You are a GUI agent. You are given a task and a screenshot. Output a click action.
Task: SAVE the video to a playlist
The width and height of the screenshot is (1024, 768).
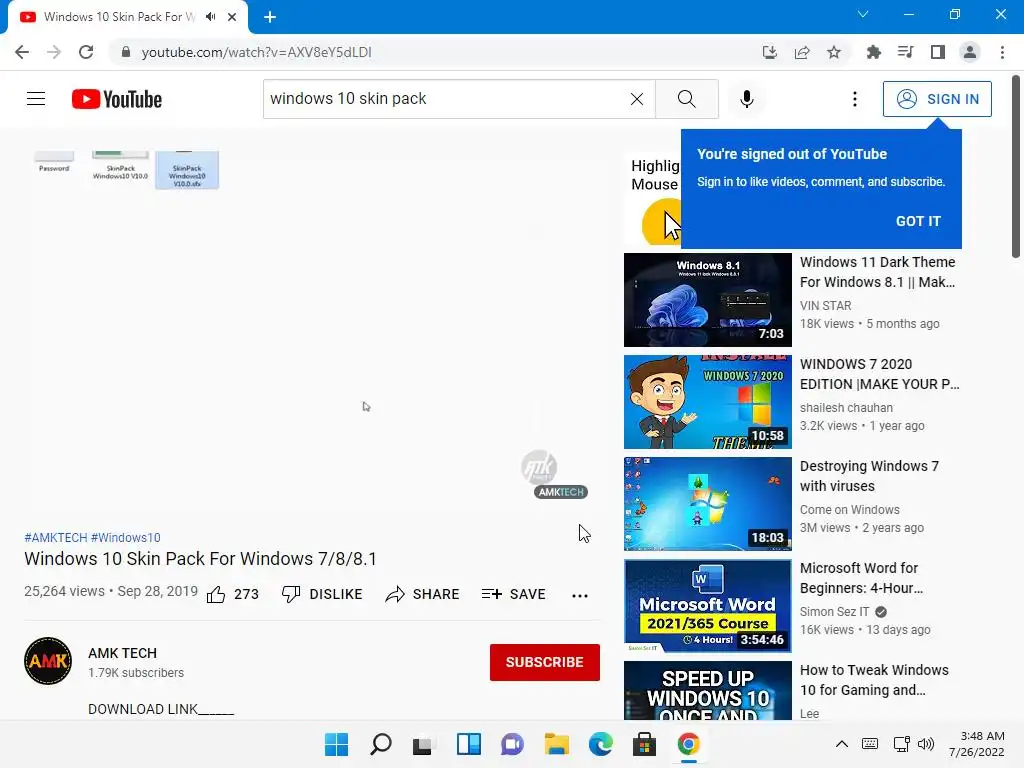click(513, 594)
